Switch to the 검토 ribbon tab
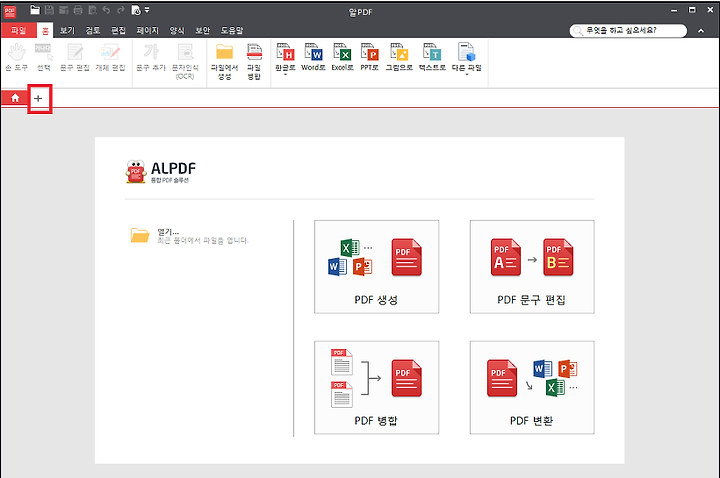The image size is (720, 478). tap(92, 30)
